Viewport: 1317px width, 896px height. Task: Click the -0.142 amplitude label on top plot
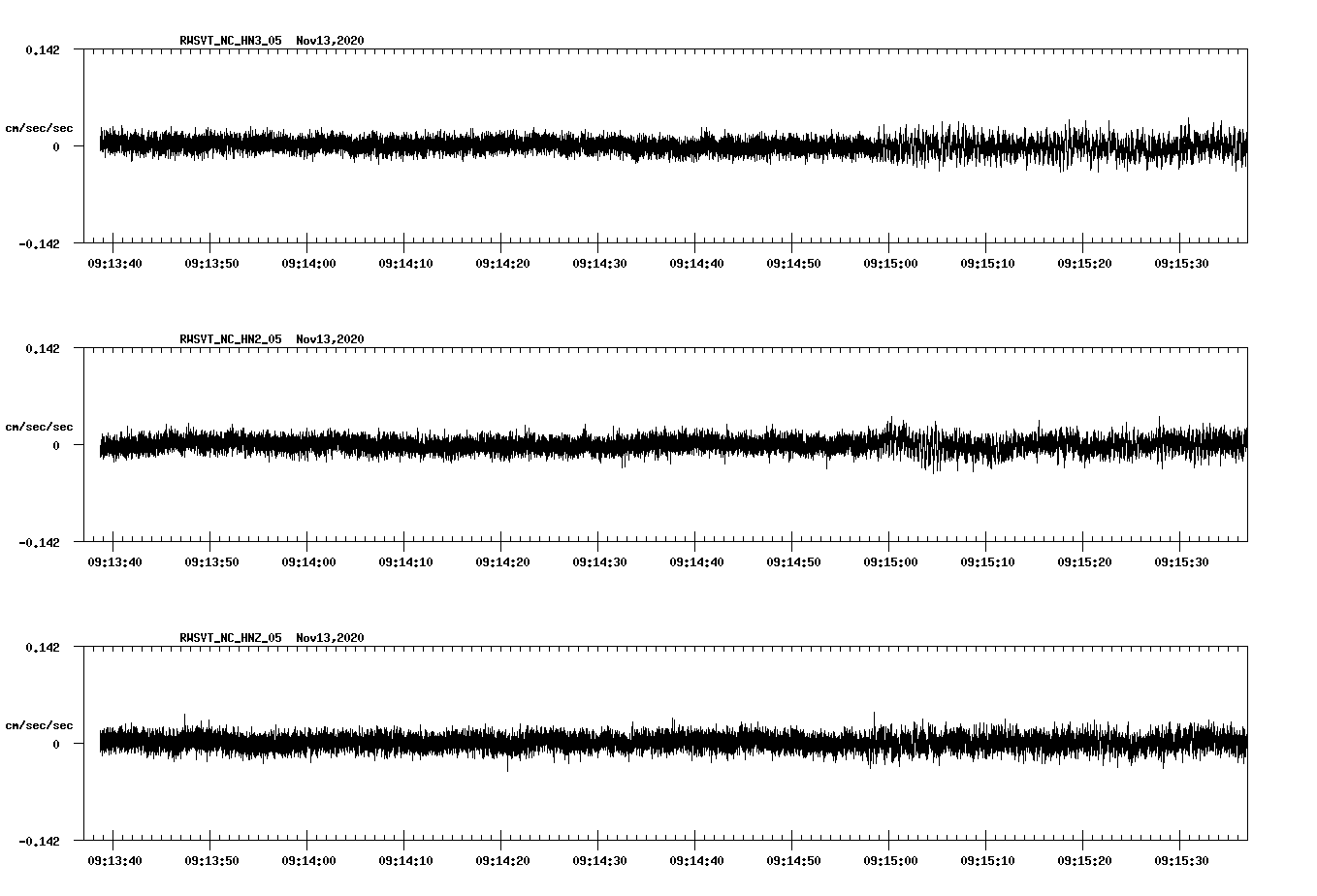[x=40, y=244]
